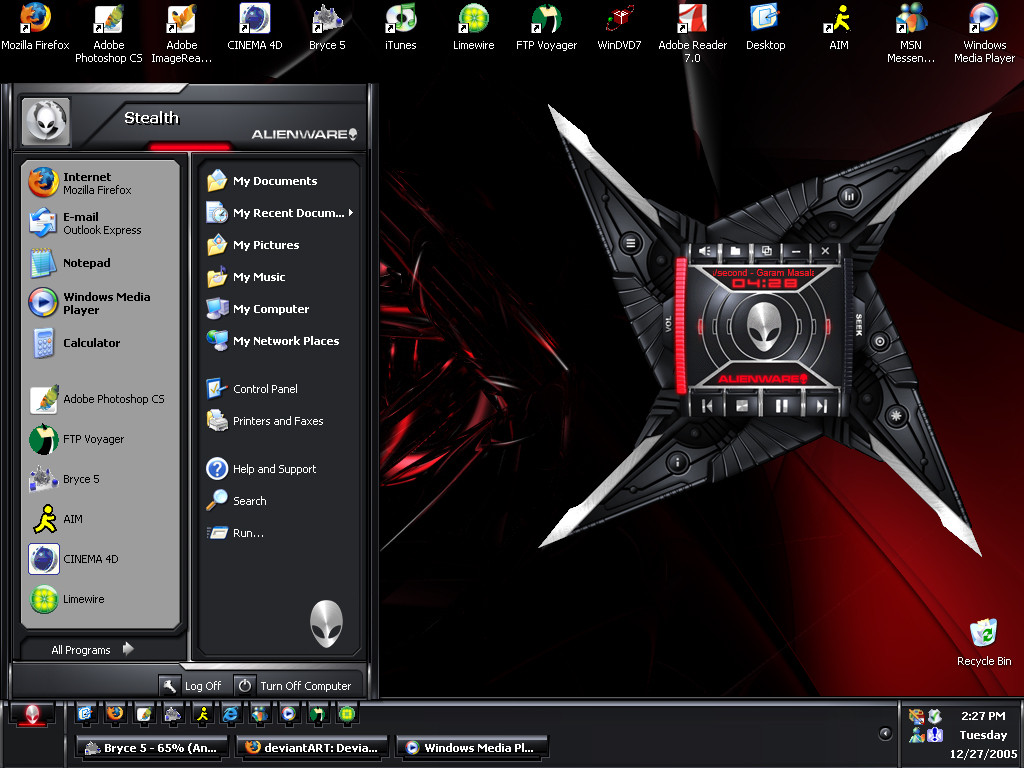The height and width of the screenshot is (768, 1024).
Task: Open file with the player folder icon
Action: (x=735, y=251)
